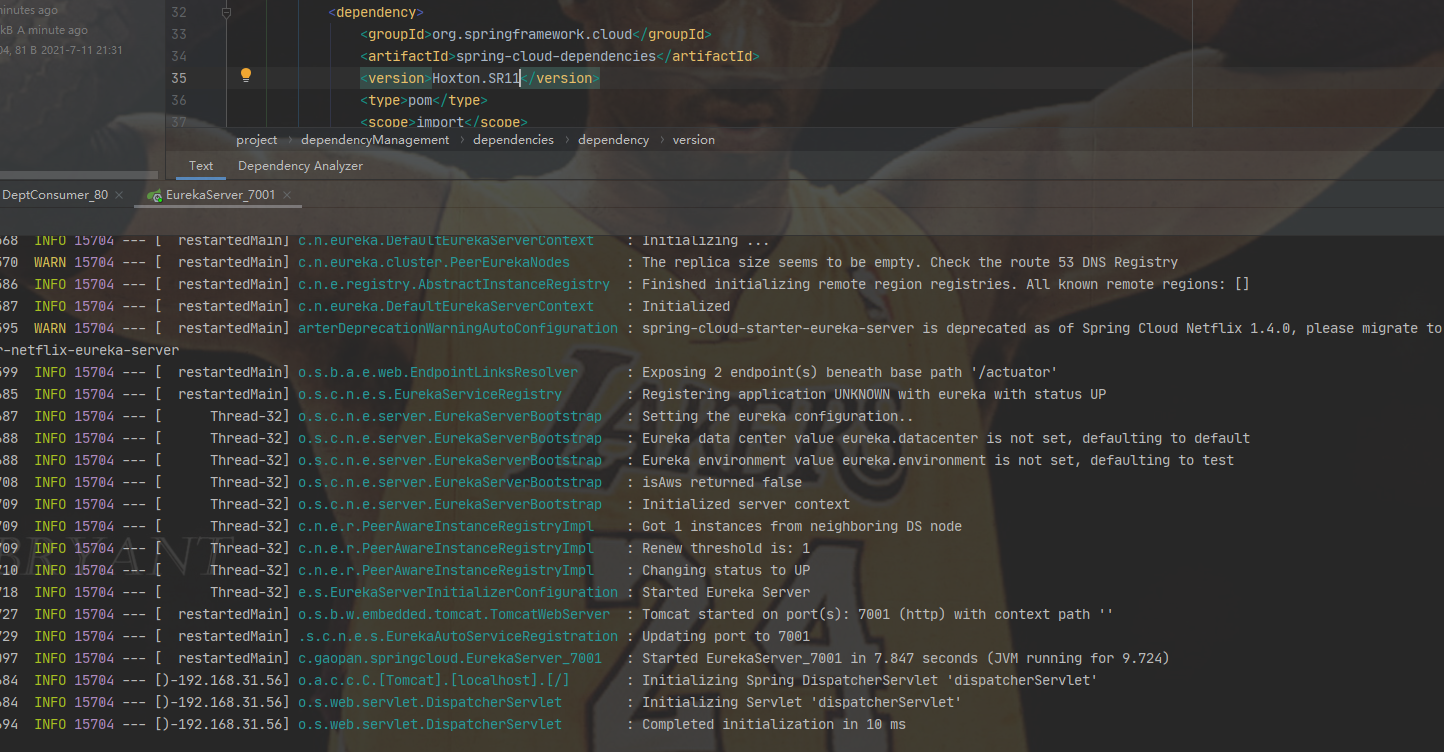
Task: Click 'Eureka environment value' log message
Action: coord(938,460)
